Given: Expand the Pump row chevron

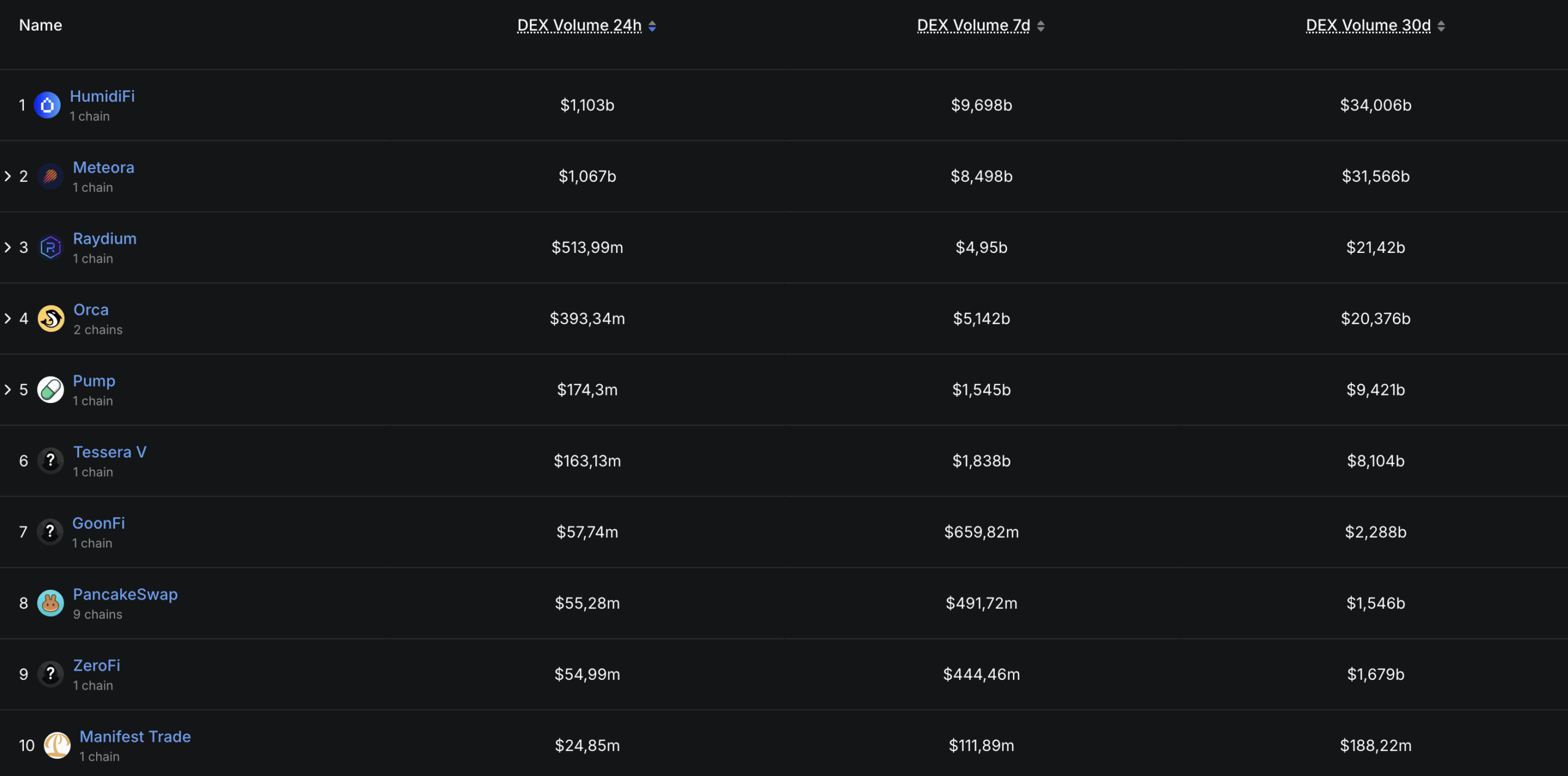Looking at the screenshot, I should [8, 390].
